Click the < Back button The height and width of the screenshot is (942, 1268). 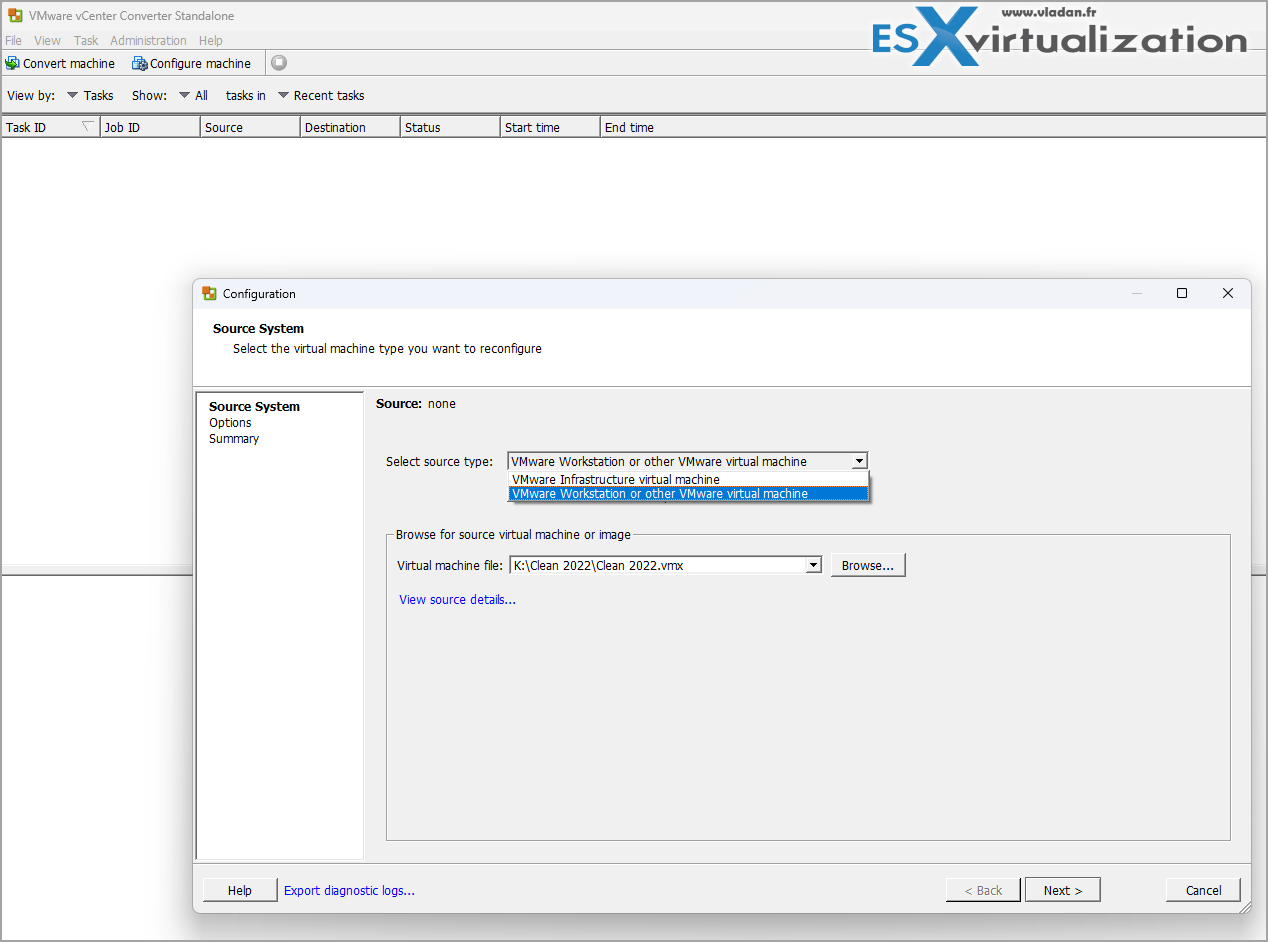click(983, 890)
